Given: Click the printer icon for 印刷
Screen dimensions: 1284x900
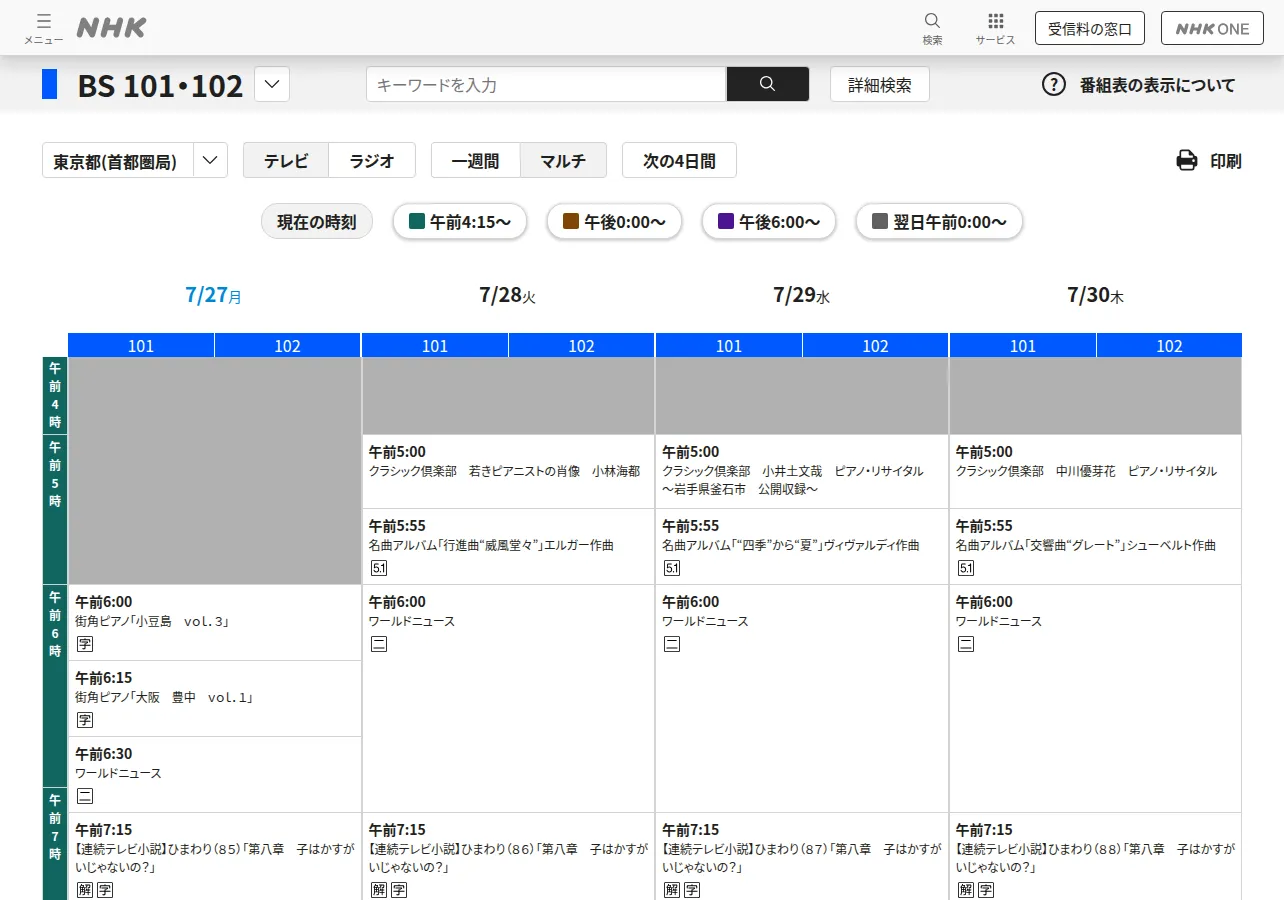Looking at the screenshot, I should (x=1187, y=160).
